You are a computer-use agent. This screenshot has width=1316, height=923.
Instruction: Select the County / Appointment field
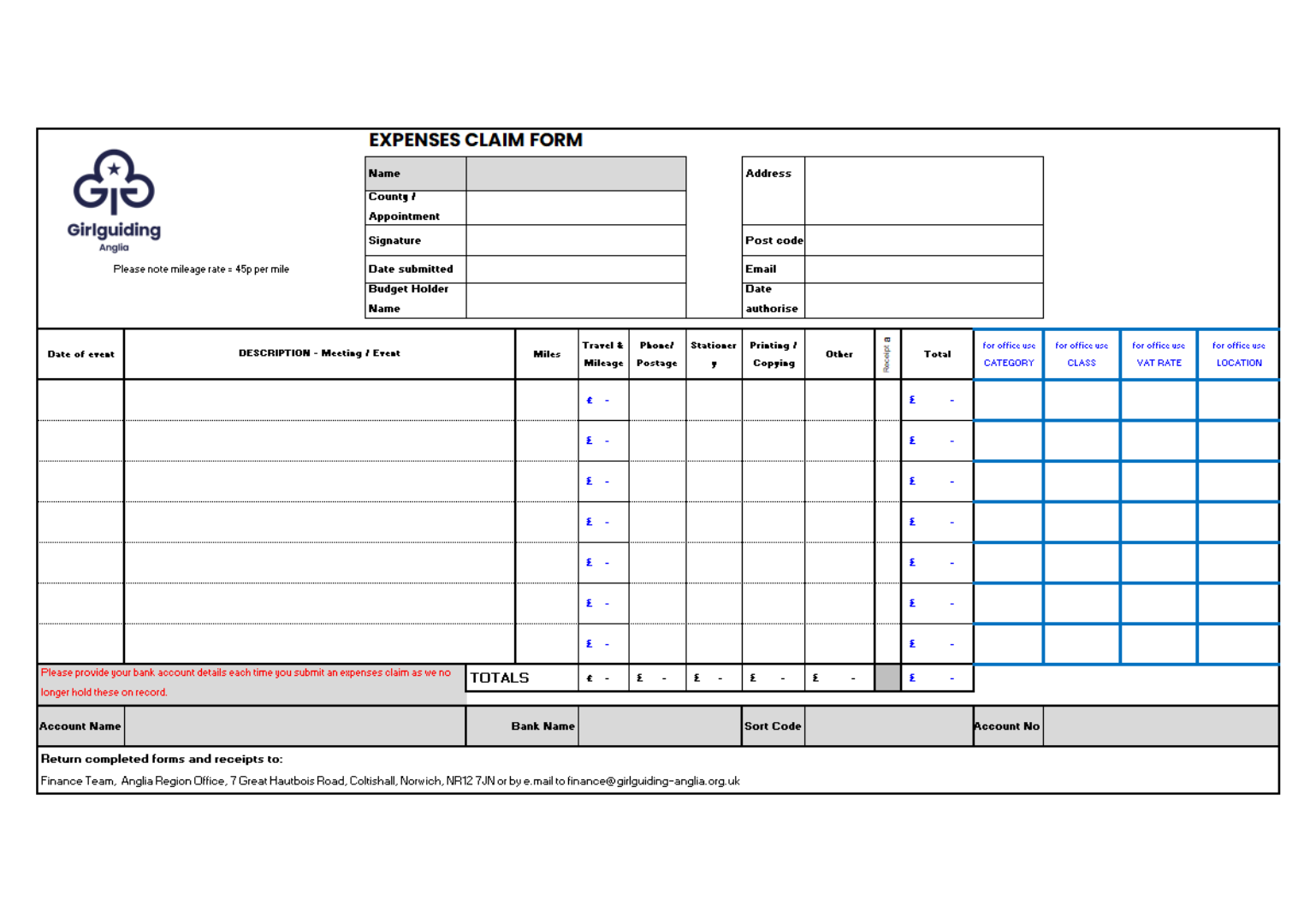point(576,207)
